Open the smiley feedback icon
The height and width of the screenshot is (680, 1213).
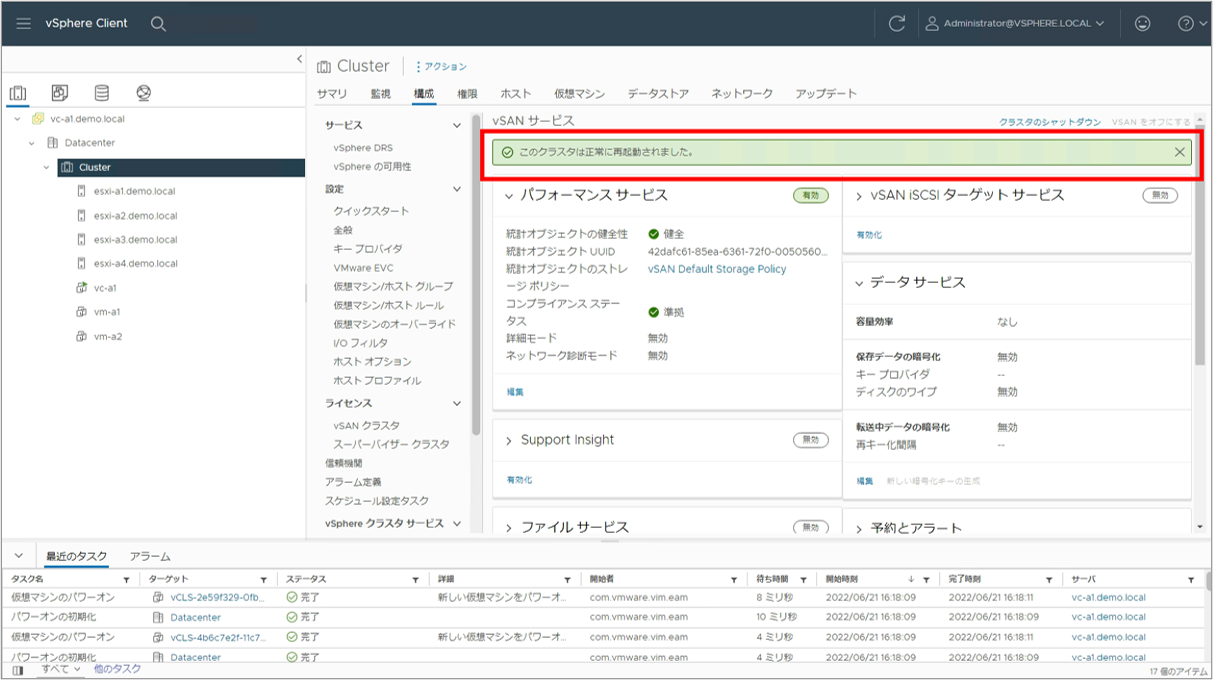pyautogui.click(x=1142, y=23)
